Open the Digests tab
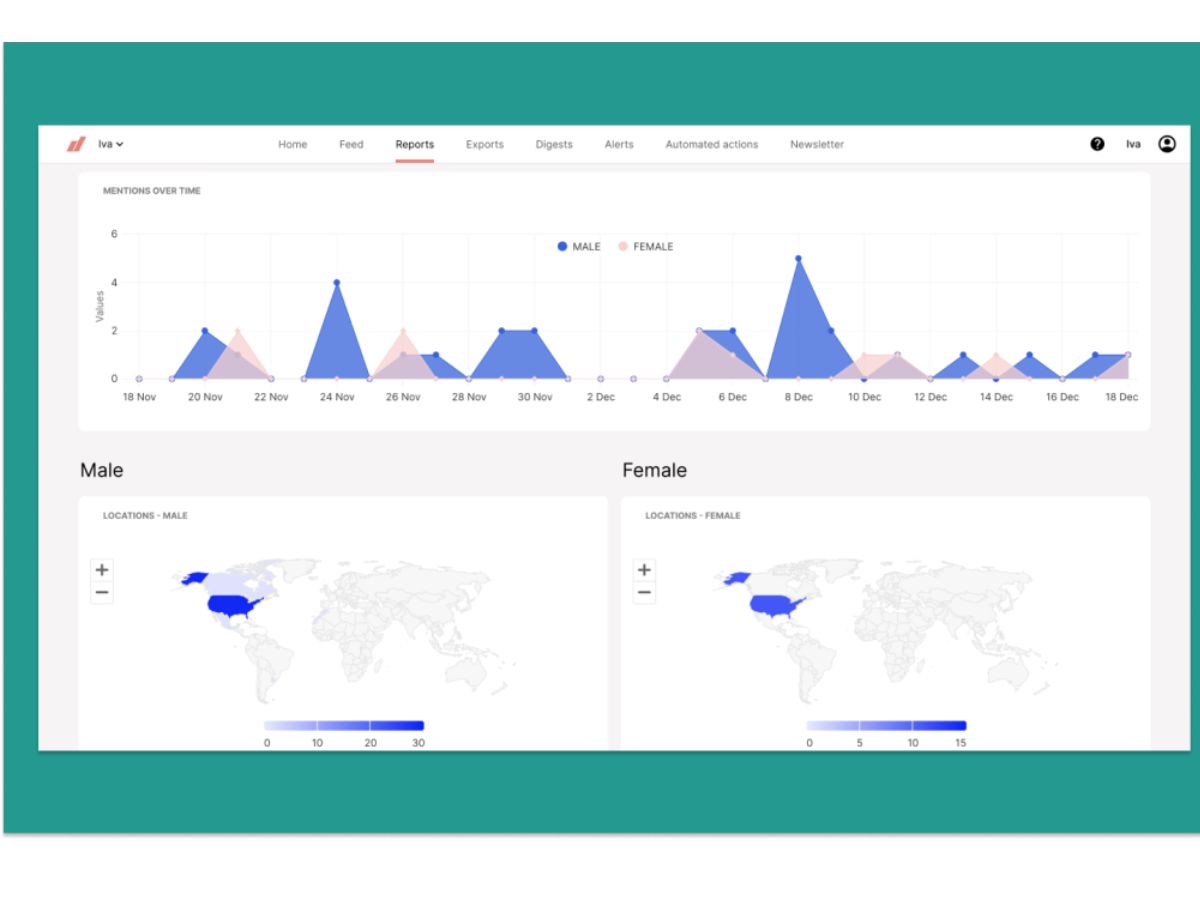This screenshot has height=900, width=1200. [554, 144]
